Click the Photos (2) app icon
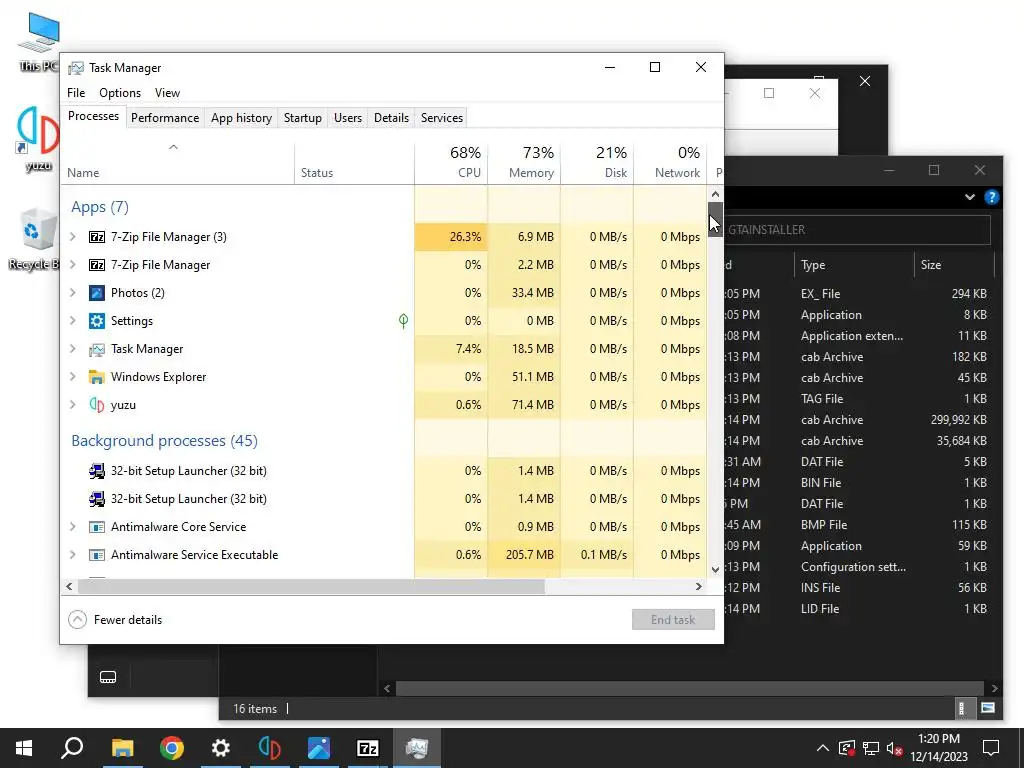Image resolution: width=1024 pixels, height=768 pixels. [97, 293]
